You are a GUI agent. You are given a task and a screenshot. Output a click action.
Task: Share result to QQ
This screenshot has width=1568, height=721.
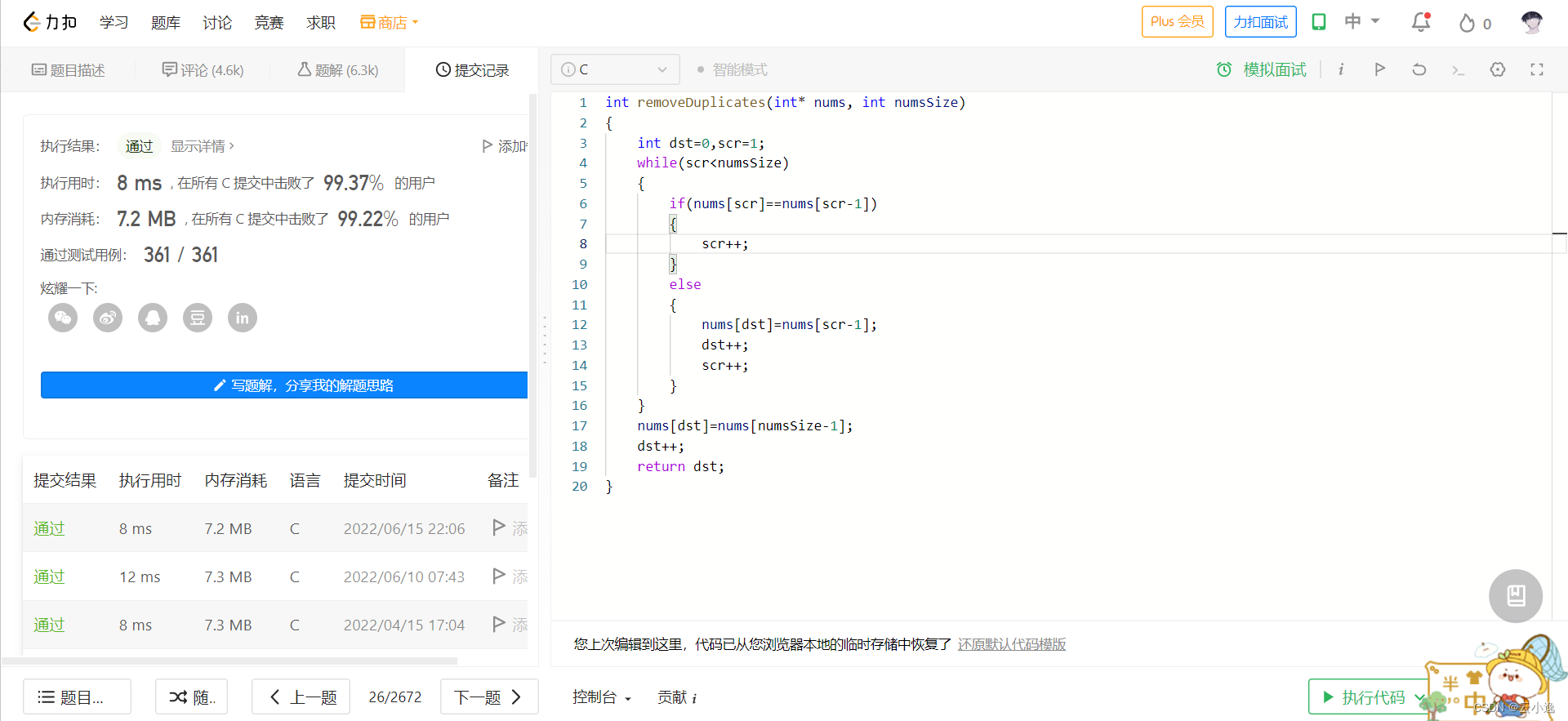tap(153, 318)
